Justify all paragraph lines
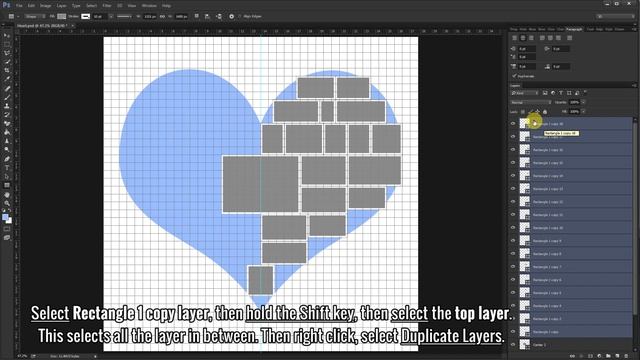Viewport: 640px width, 360px height. (569, 38)
